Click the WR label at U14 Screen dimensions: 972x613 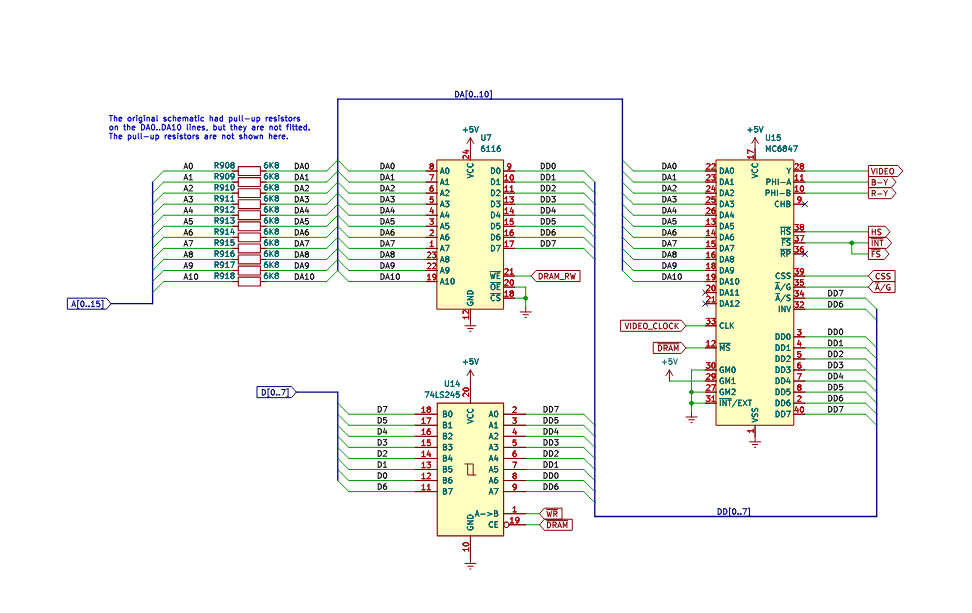point(551,513)
